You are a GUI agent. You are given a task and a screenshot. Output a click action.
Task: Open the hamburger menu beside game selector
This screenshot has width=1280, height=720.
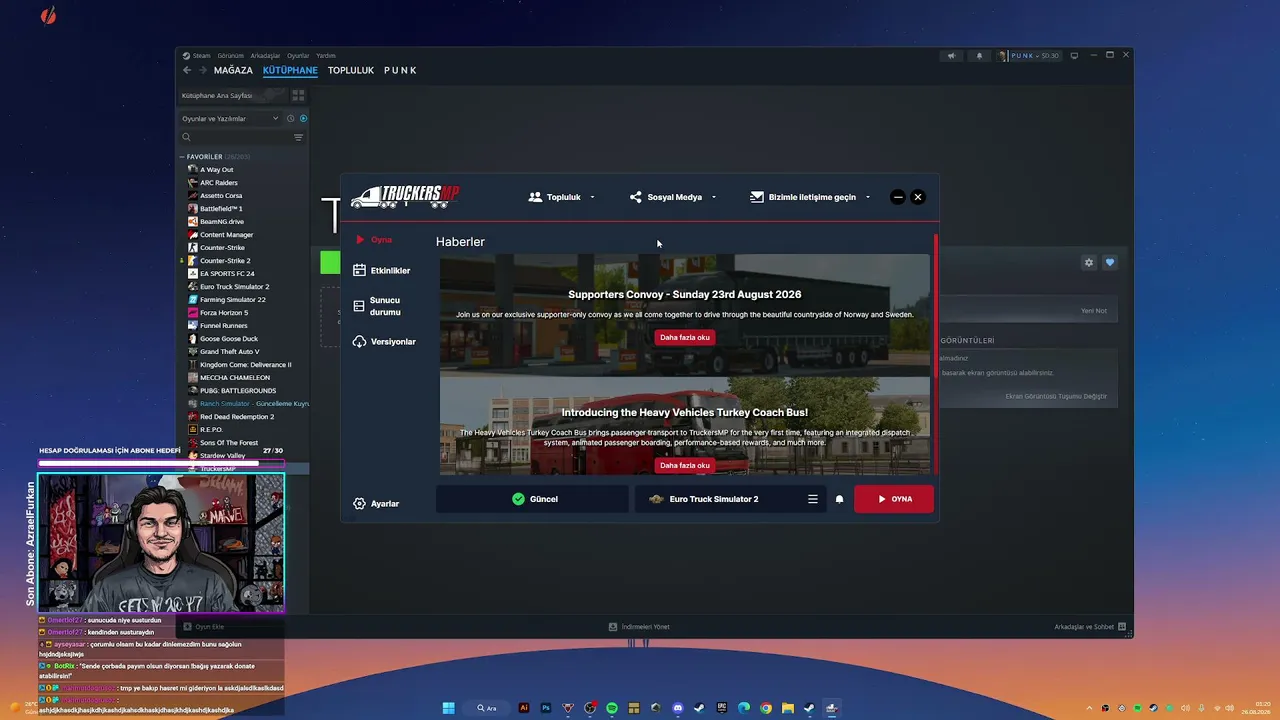pos(813,499)
